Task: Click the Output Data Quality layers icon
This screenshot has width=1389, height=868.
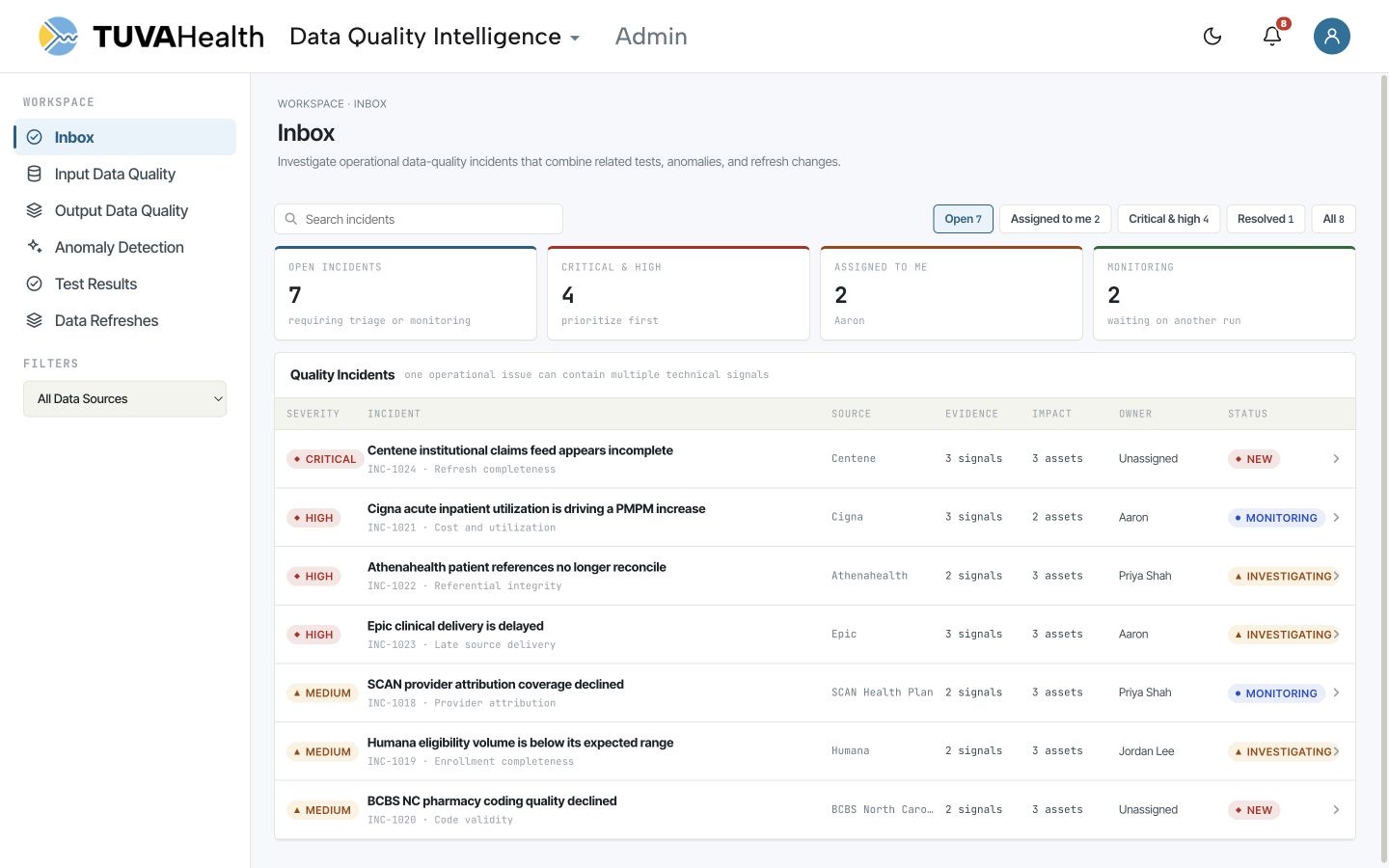Action: (35, 210)
